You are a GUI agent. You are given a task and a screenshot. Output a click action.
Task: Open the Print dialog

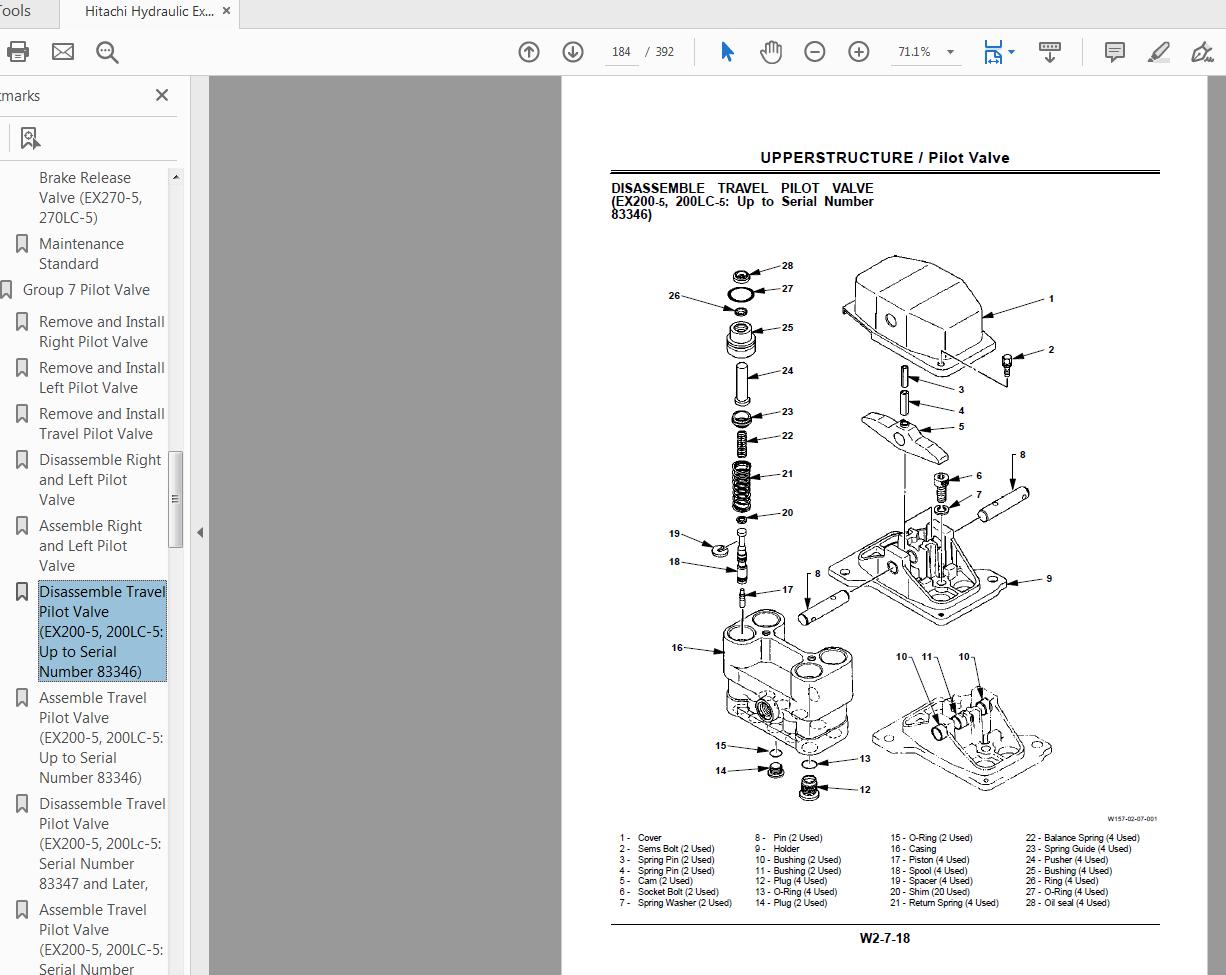[18, 51]
